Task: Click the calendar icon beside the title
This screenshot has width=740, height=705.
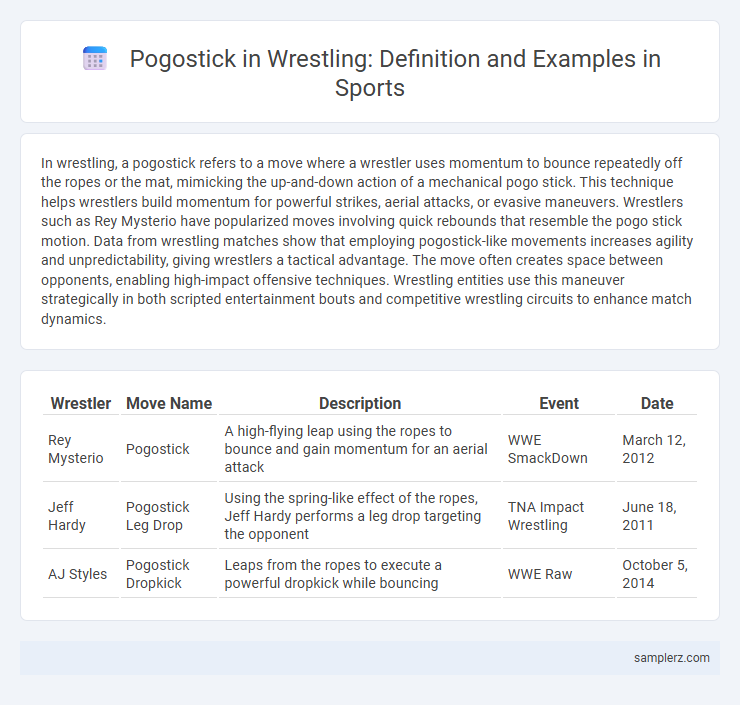Action: pyautogui.click(x=95, y=59)
